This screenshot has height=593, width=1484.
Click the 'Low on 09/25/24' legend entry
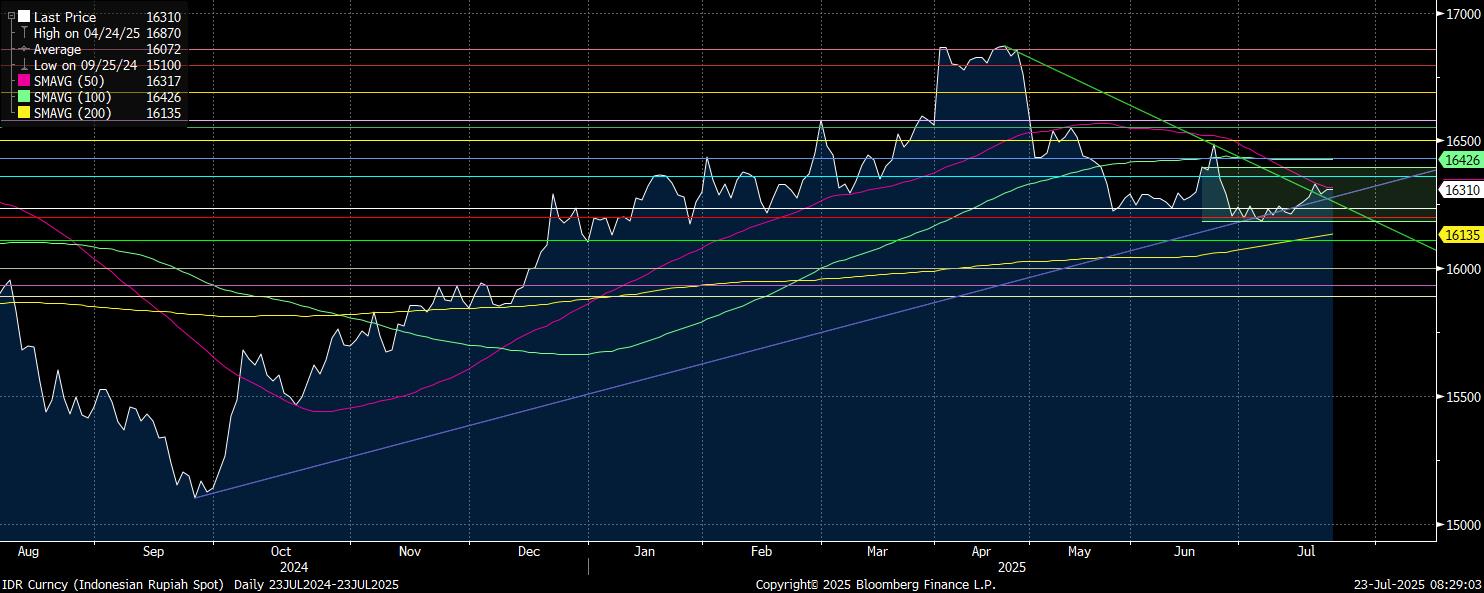coord(86,65)
